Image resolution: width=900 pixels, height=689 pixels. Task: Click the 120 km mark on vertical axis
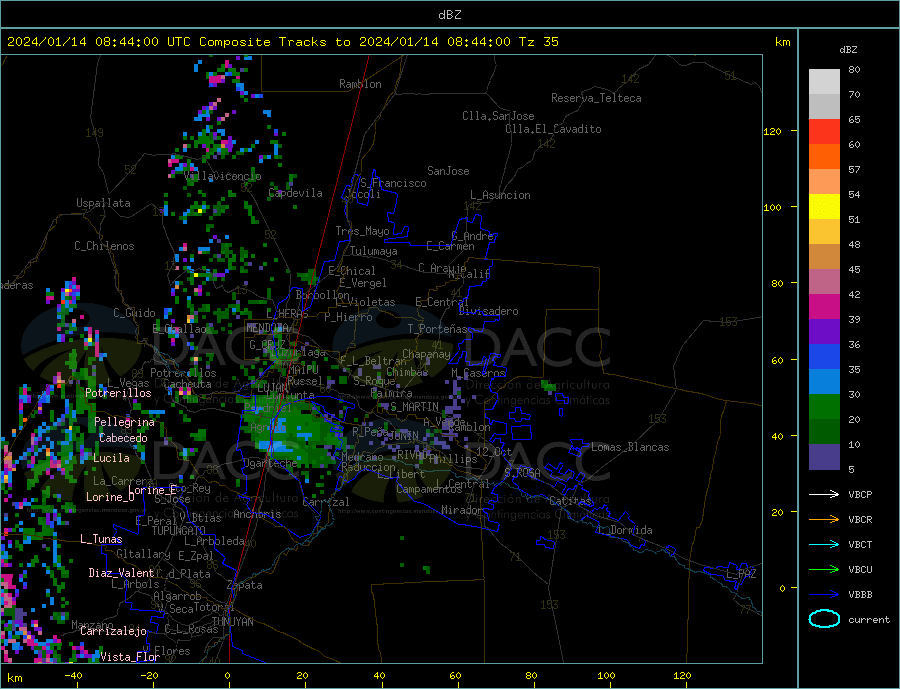(x=773, y=131)
